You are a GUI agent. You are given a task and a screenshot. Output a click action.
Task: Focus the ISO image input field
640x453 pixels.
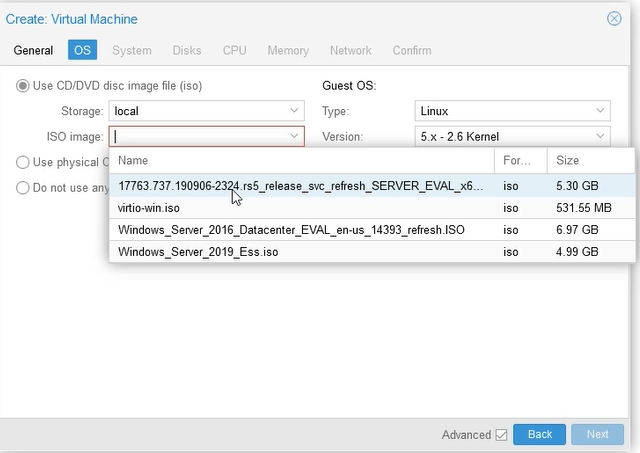click(198, 136)
